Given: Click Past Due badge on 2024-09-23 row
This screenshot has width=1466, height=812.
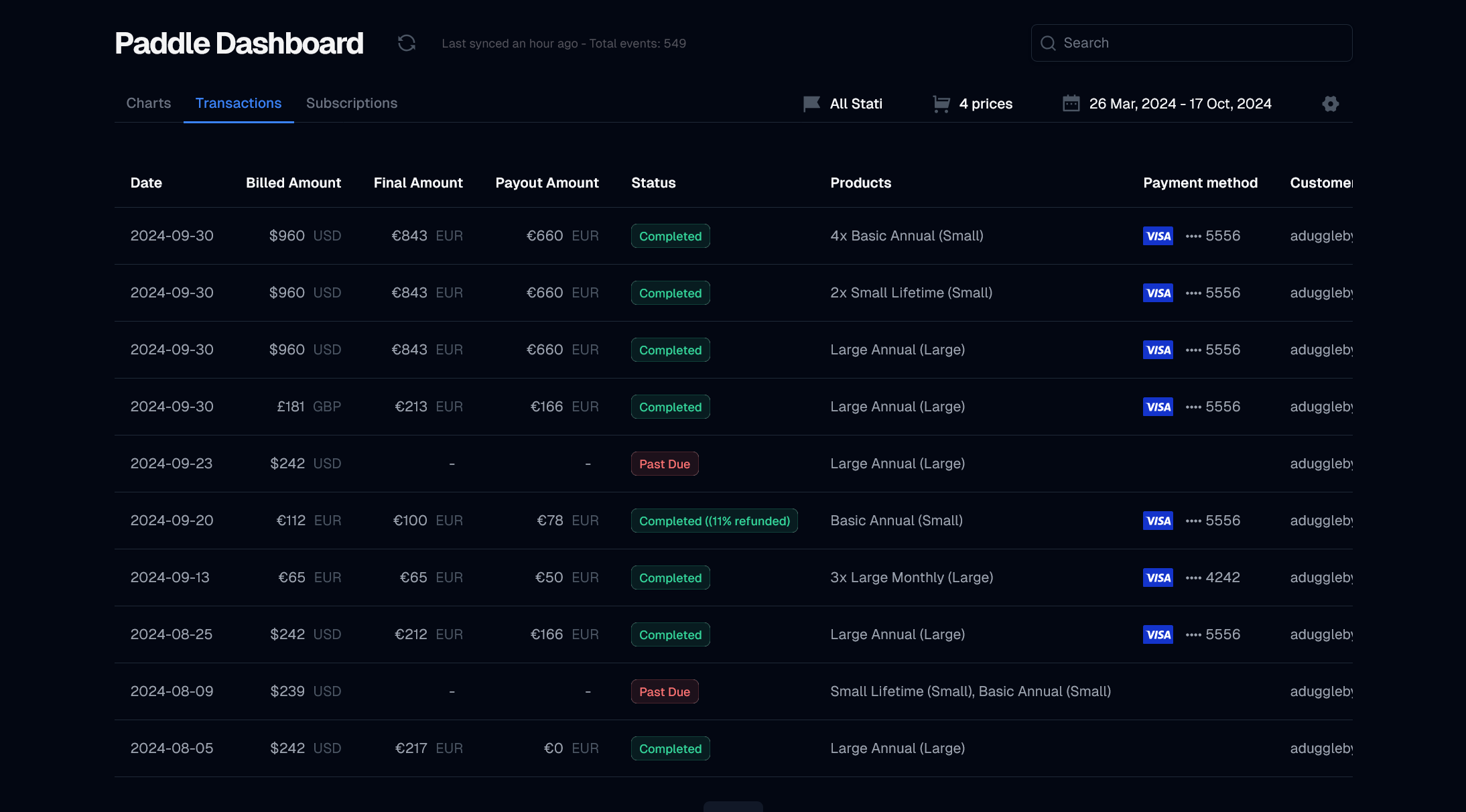Looking at the screenshot, I should click(x=665, y=464).
